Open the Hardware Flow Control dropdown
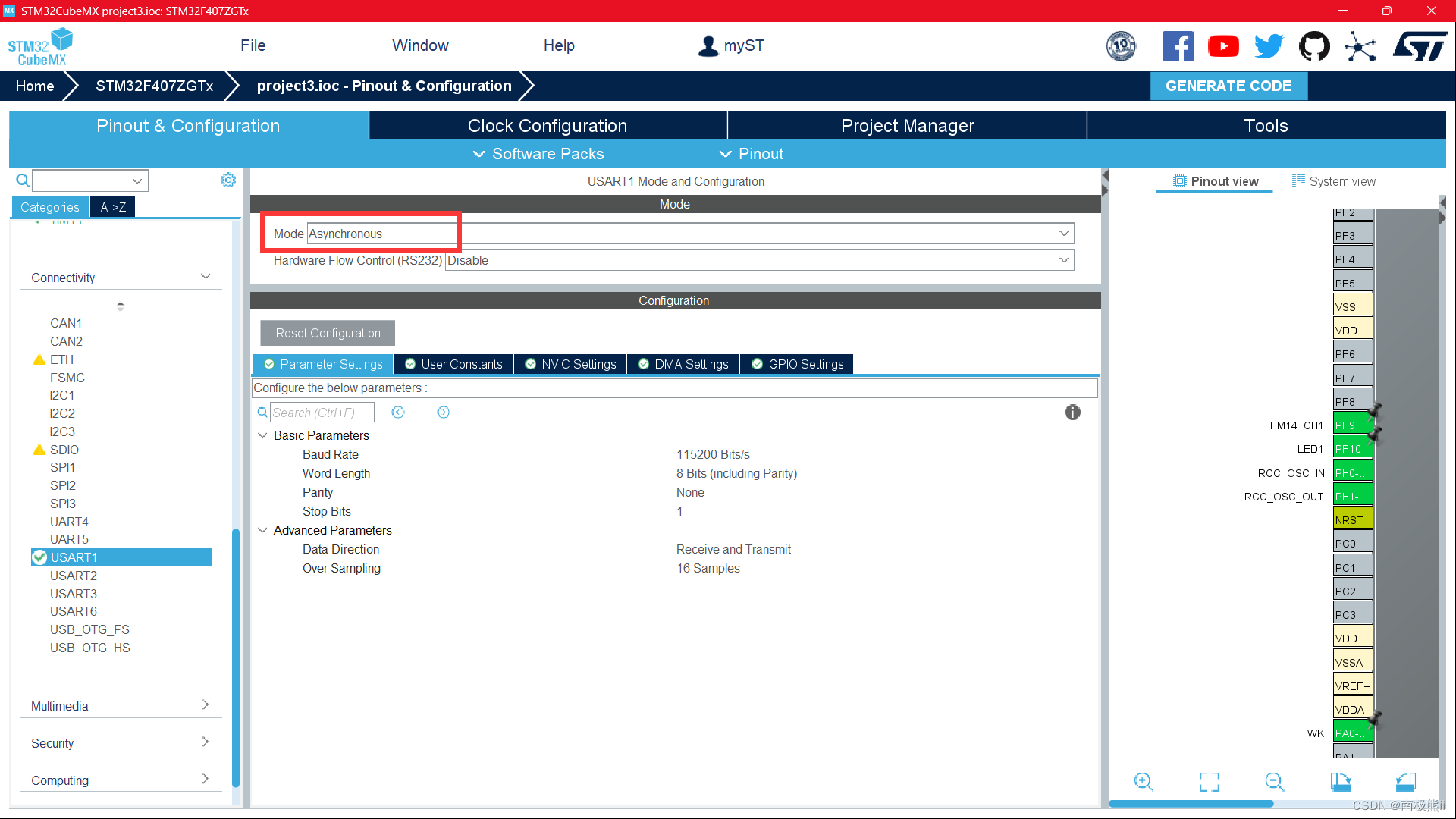The image size is (1456, 819). [x=758, y=260]
